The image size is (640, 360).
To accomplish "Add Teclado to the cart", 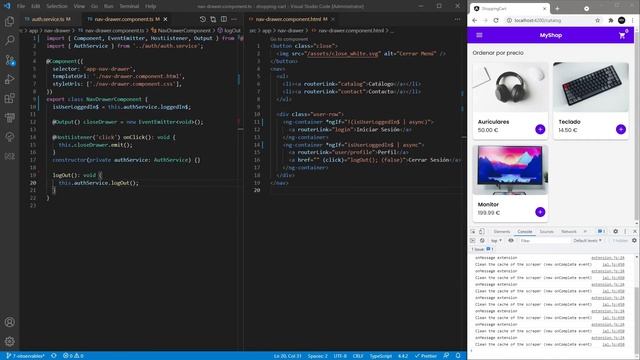I will [621, 129].
